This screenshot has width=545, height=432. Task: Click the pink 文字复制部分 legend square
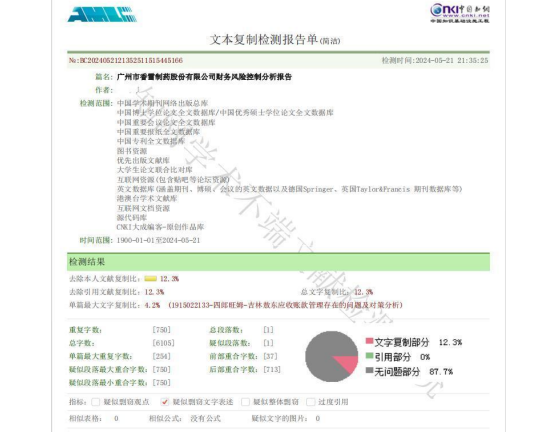coord(369,341)
